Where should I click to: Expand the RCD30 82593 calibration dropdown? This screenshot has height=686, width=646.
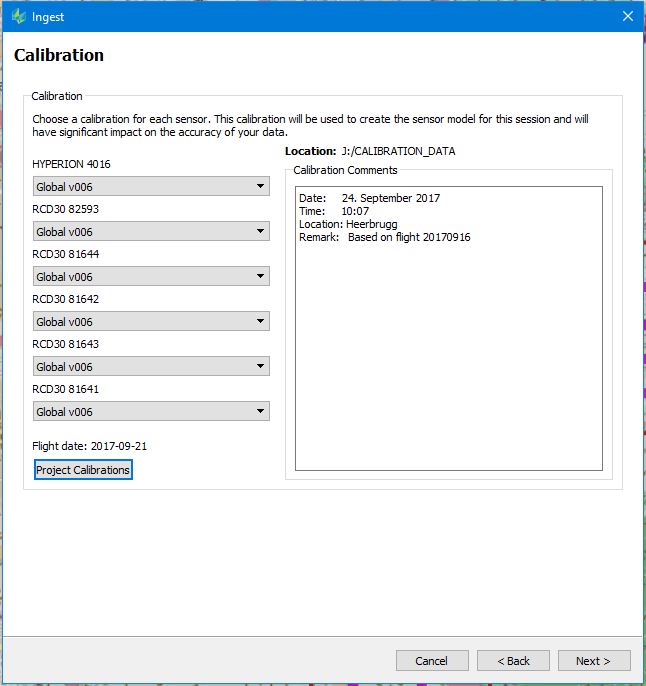pyautogui.click(x=151, y=231)
